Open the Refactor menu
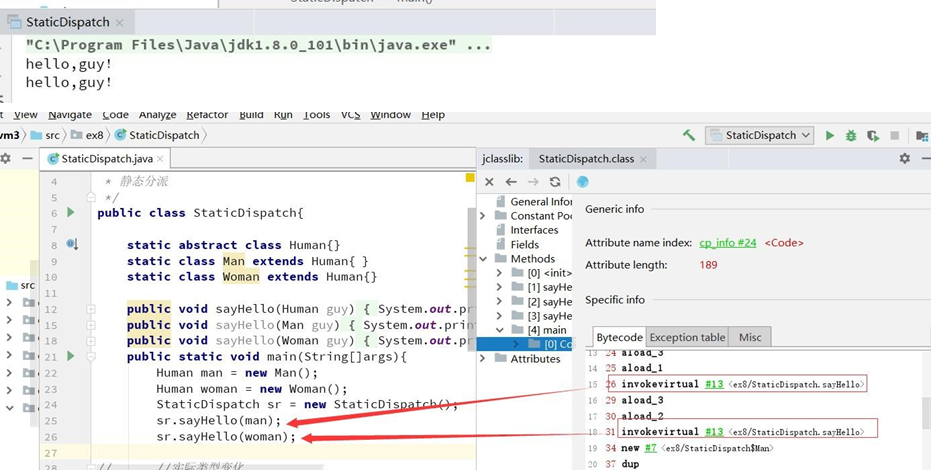The width and height of the screenshot is (931, 470). coord(207,115)
